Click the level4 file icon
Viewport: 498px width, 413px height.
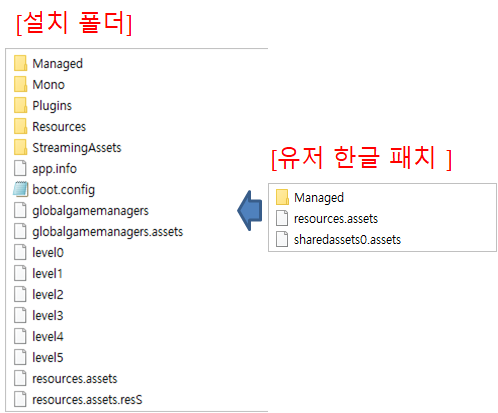click(20, 336)
